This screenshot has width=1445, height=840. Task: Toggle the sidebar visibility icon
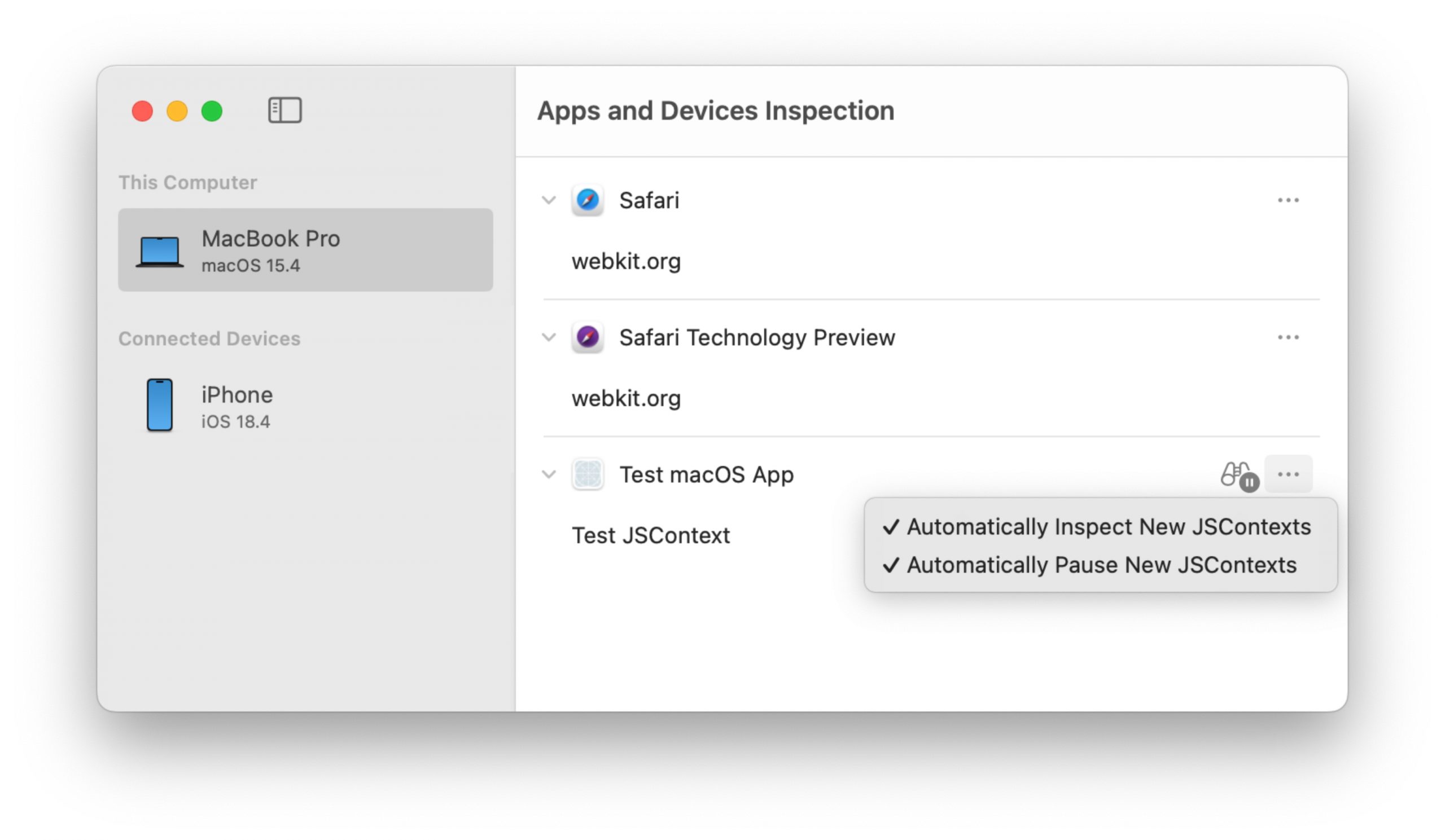285,110
